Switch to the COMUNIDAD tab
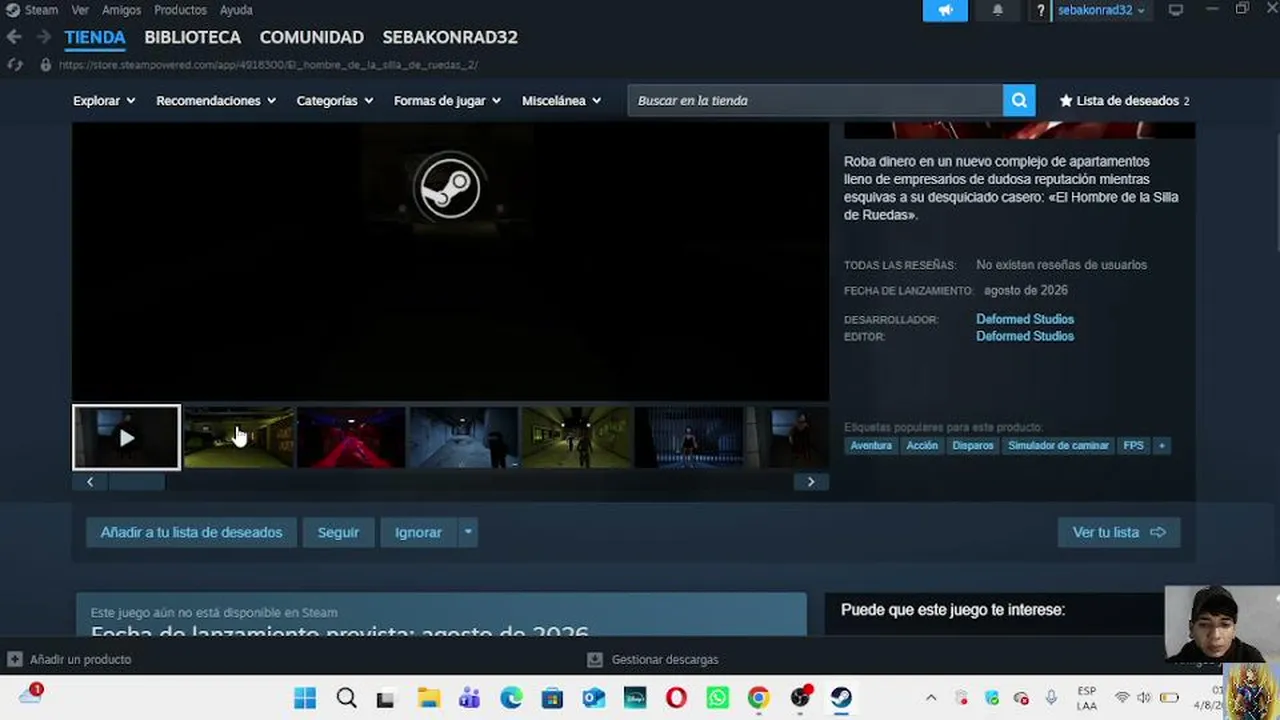Screen dimensions: 1280x720 312,37
